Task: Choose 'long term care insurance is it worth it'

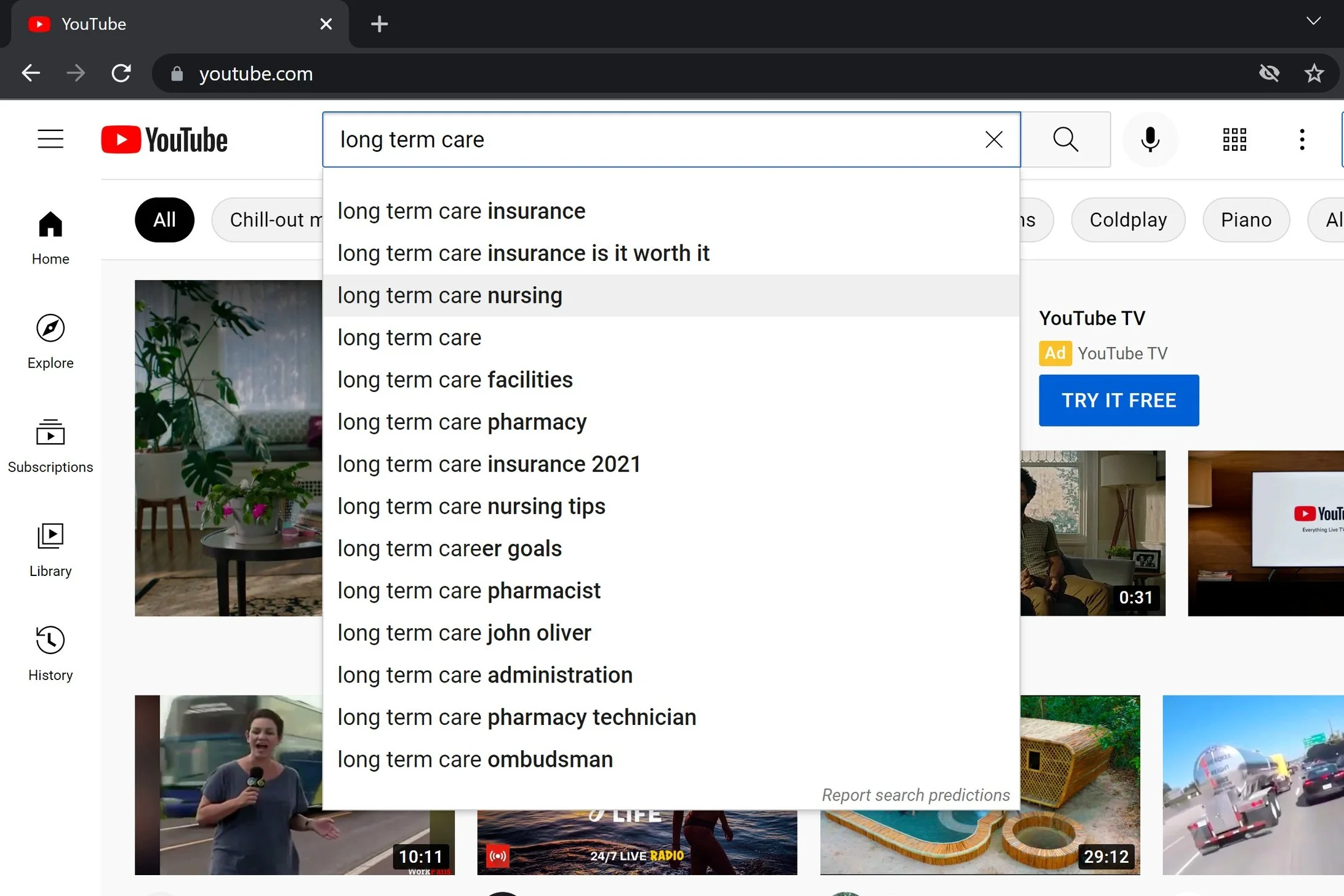Action: [x=671, y=253]
